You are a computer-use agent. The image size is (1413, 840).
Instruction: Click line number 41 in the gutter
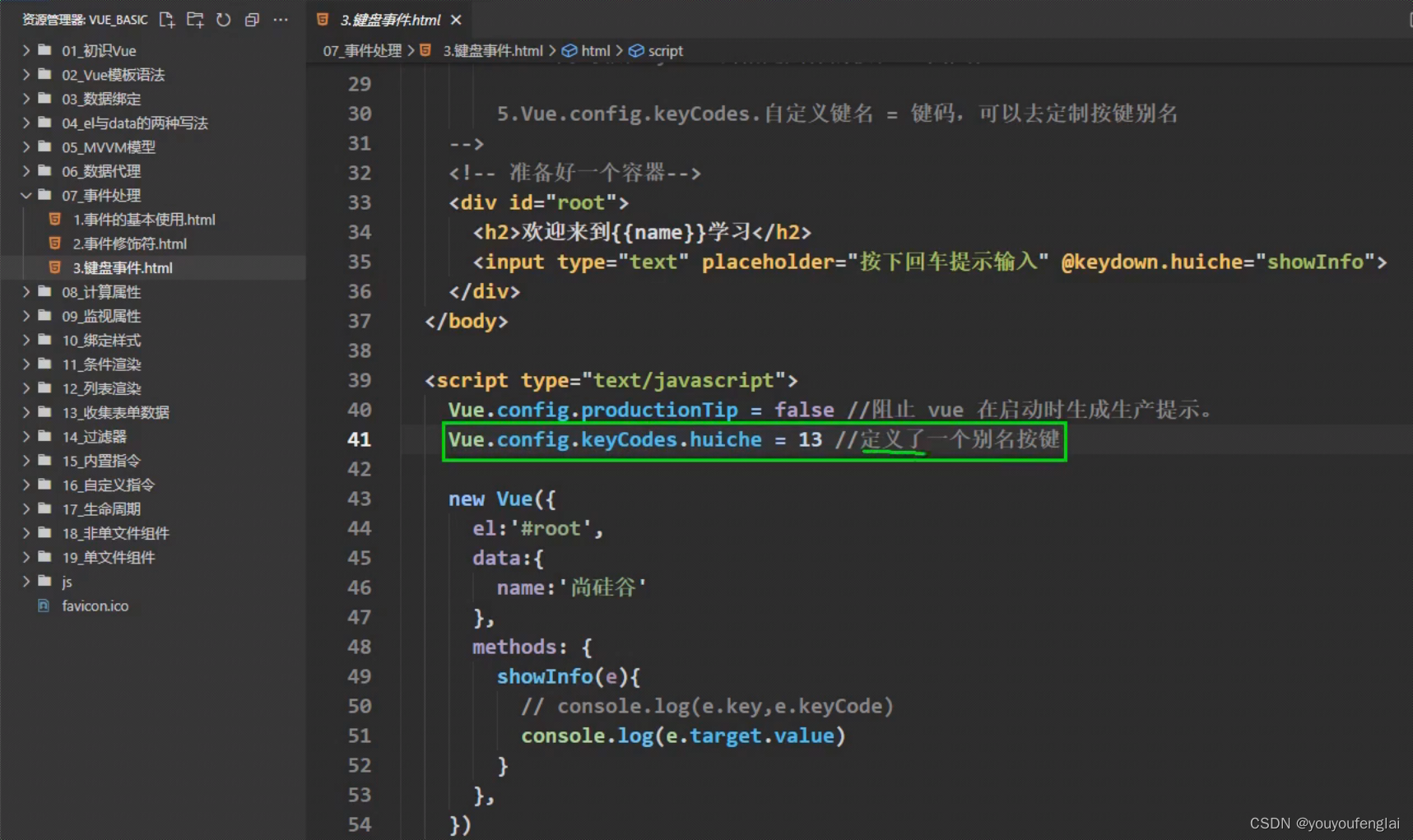coord(359,439)
